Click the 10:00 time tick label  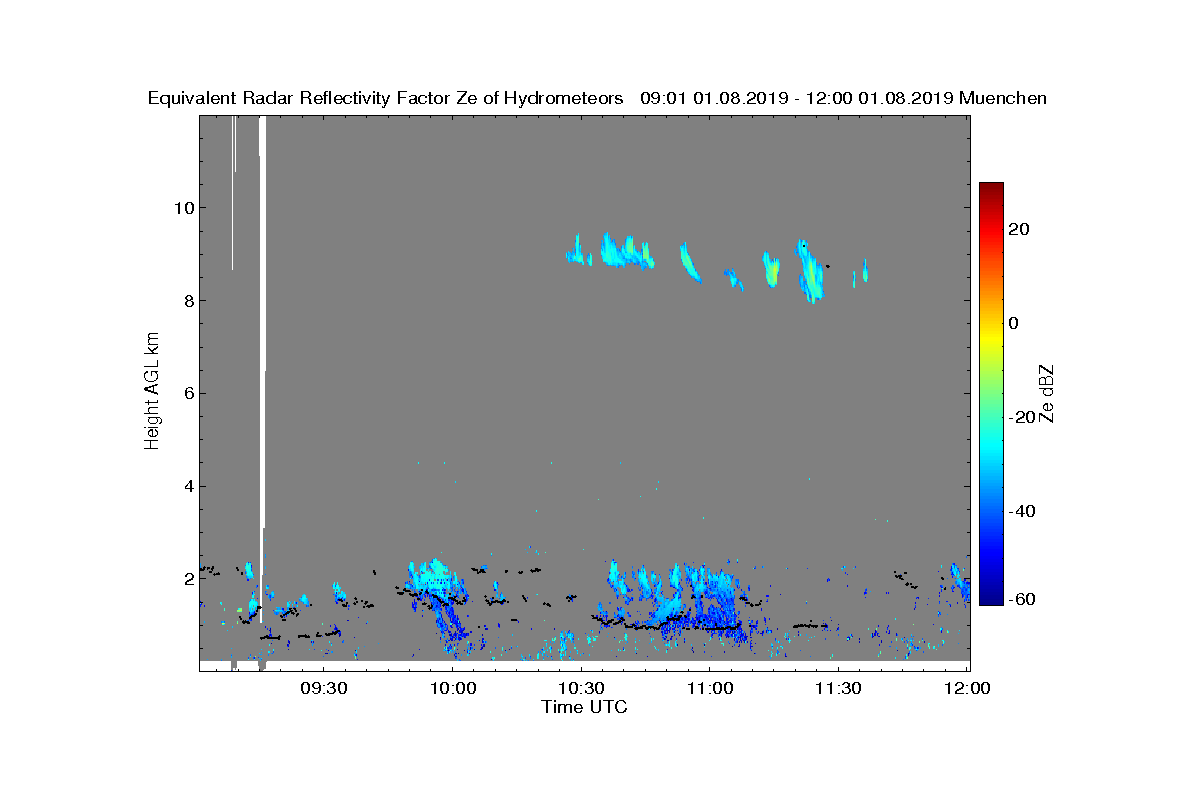(x=453, y=689)
